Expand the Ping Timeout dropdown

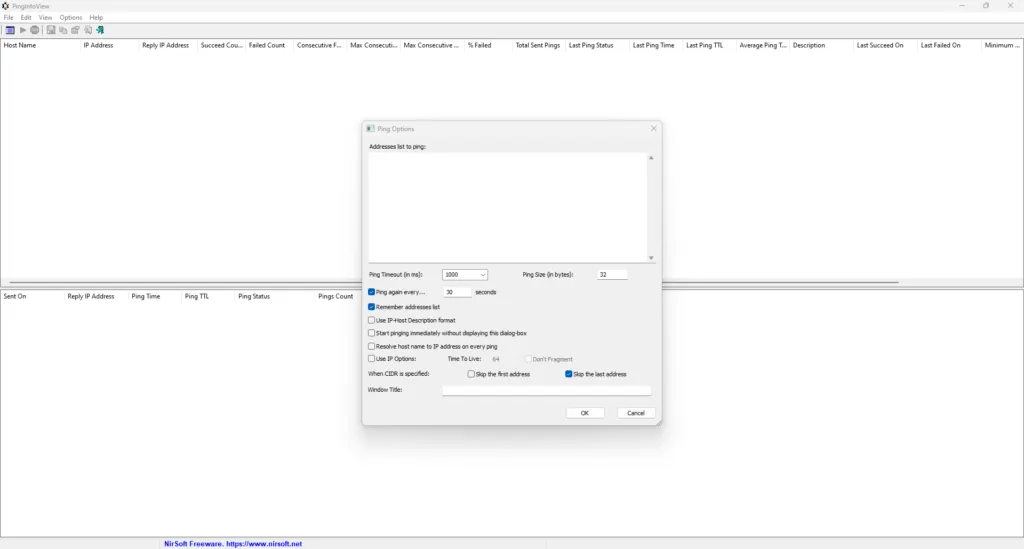[x=483, y=274]
